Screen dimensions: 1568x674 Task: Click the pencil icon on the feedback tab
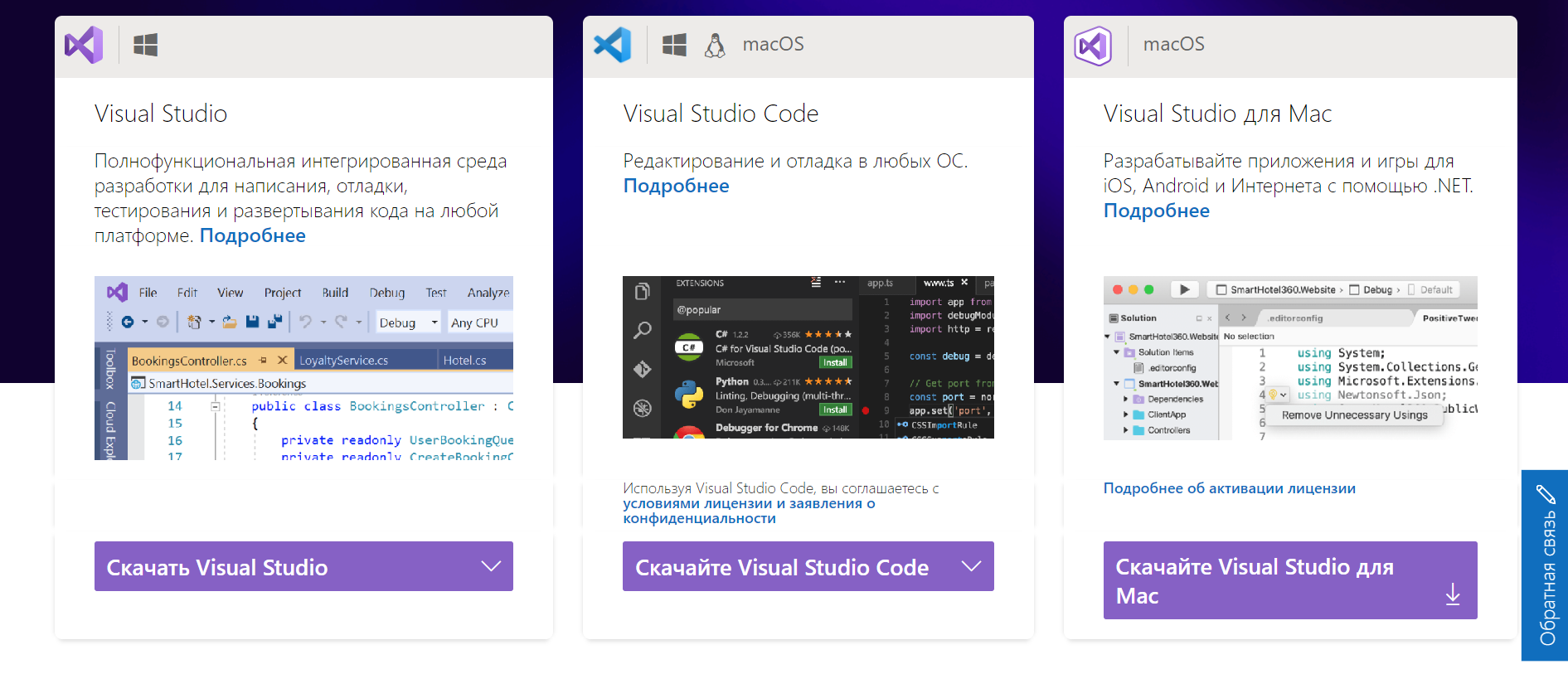pyautogui.click(x=1546, y=495)
